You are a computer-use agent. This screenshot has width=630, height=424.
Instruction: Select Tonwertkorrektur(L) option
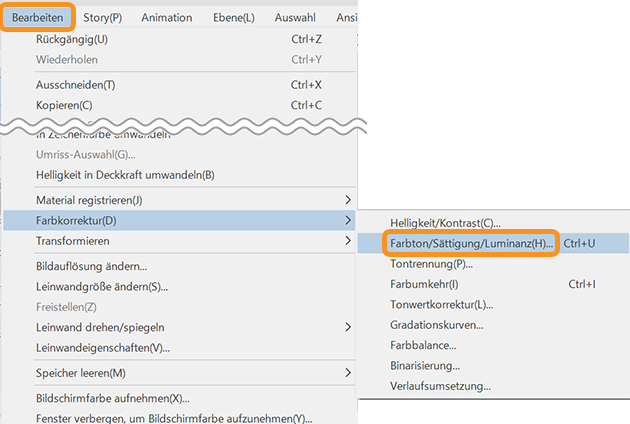441,304
